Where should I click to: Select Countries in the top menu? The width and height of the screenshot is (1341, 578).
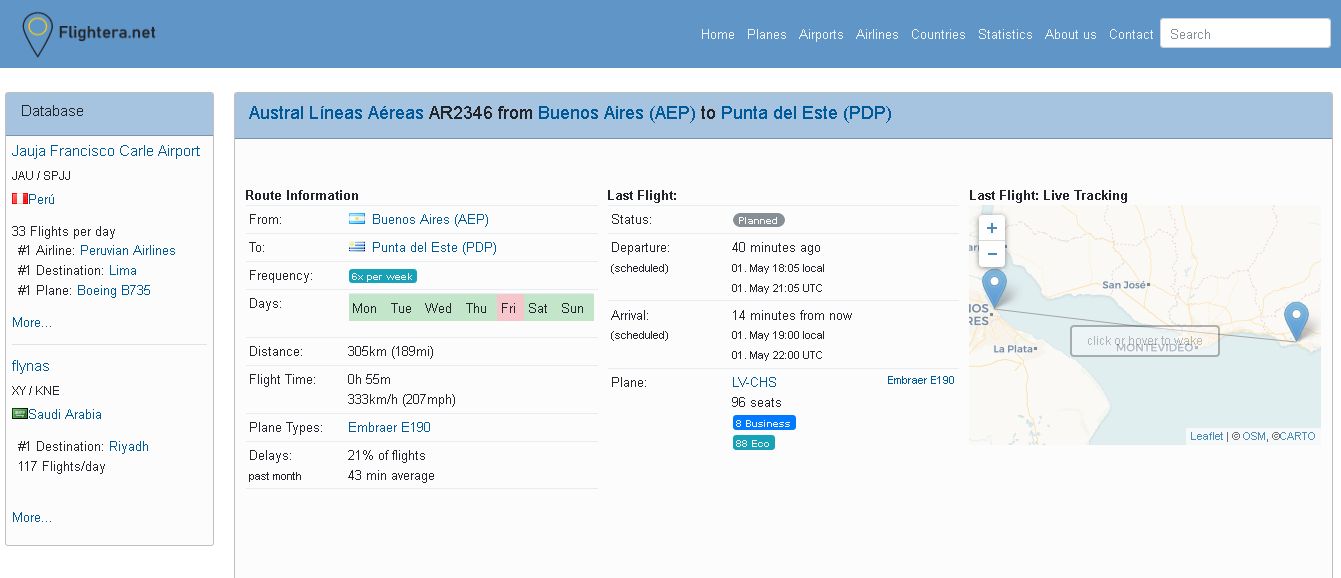(938, 34)
